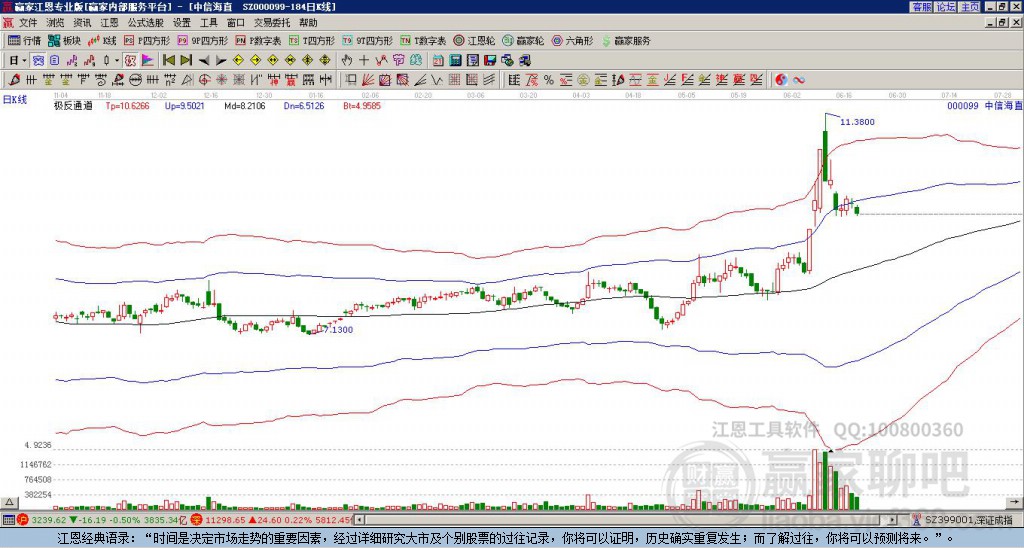Open the 9T四方形 tool
The width and height of the screenshot is (1024, 548).
pos(368,40)
